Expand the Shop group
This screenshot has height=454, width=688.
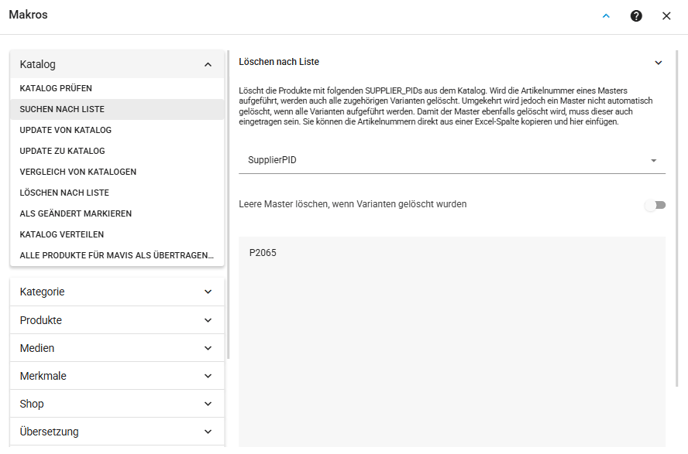tap(117, 404)
